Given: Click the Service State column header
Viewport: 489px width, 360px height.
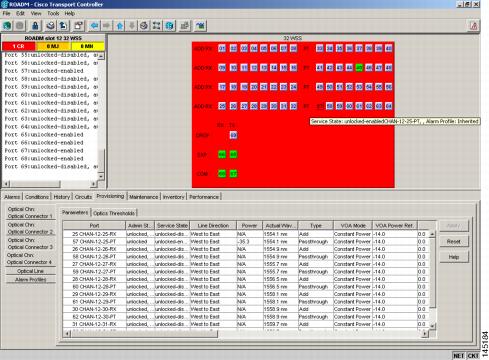Looking at the screenshot, I should pos(172,226).
